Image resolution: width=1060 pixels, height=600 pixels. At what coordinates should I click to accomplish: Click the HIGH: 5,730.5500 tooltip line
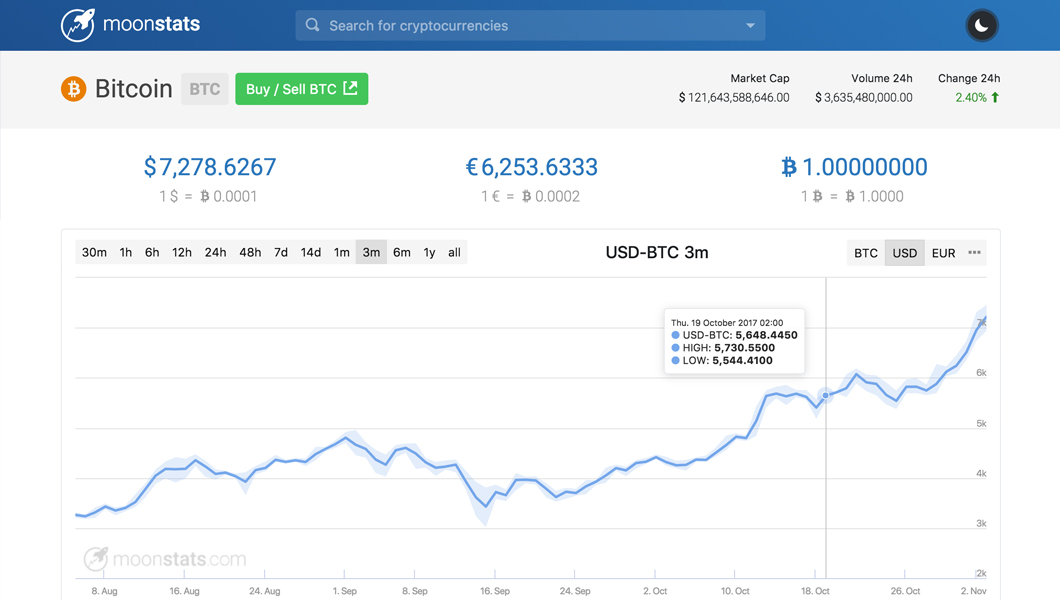(x=723, y=347)
